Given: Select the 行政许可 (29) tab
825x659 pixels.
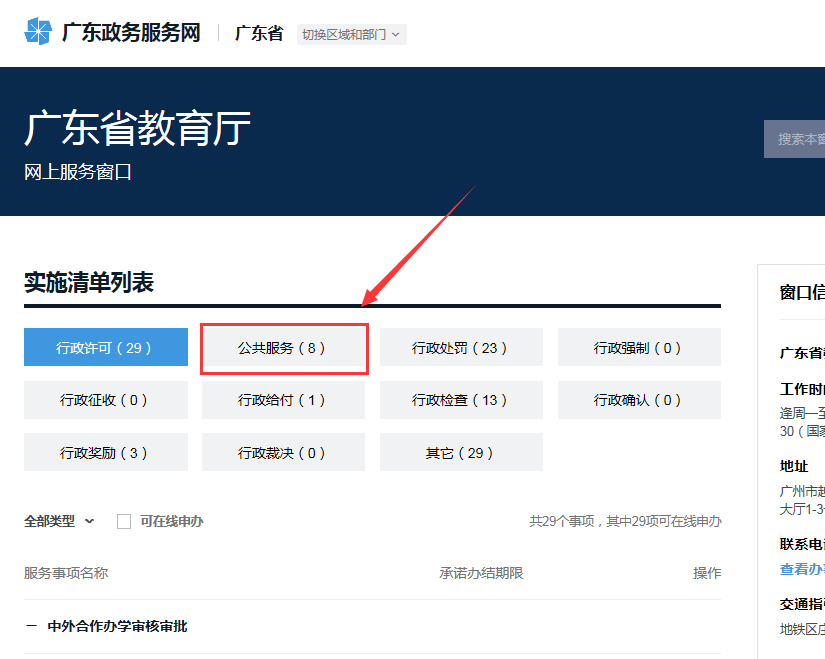Looking at the screenshot, I should click(106, 347).
